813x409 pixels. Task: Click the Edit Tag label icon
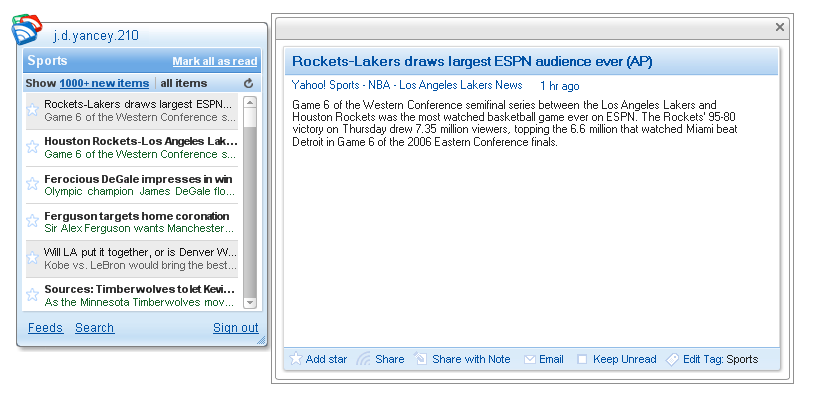point(672,359)
